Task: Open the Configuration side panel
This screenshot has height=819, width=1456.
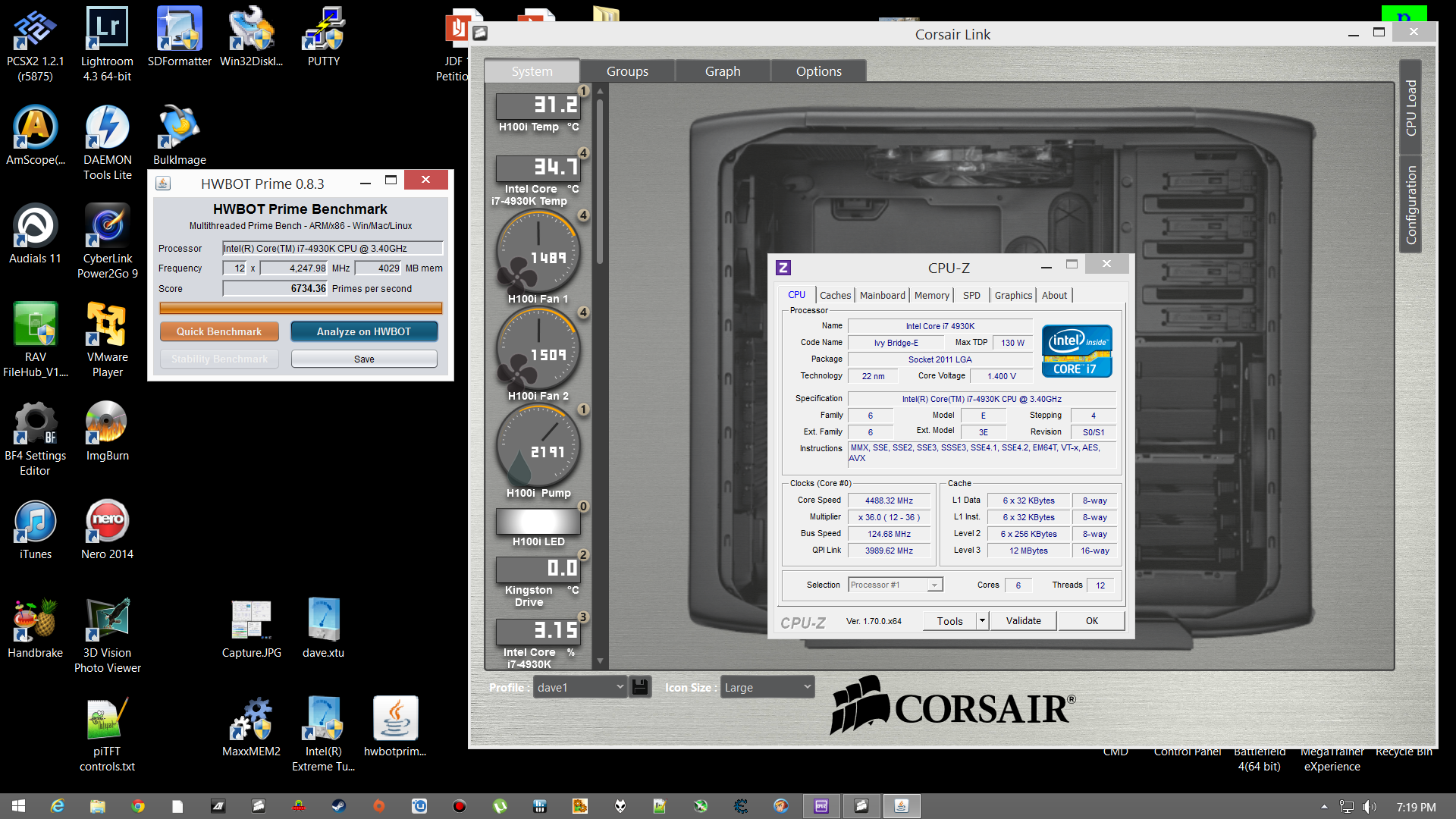Action: coord(1410,204)
